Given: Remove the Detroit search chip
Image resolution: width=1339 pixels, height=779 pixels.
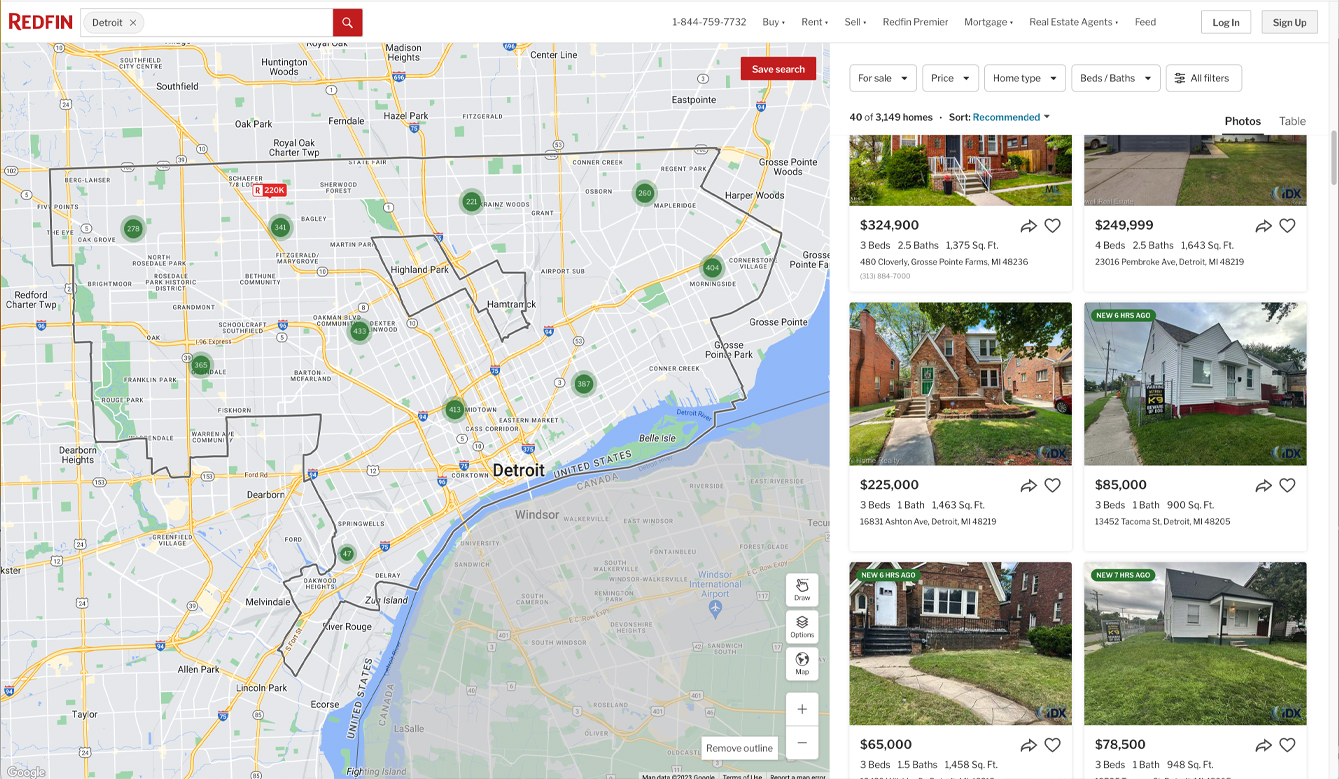Looking at the screenshot, I should coord(133,22).
